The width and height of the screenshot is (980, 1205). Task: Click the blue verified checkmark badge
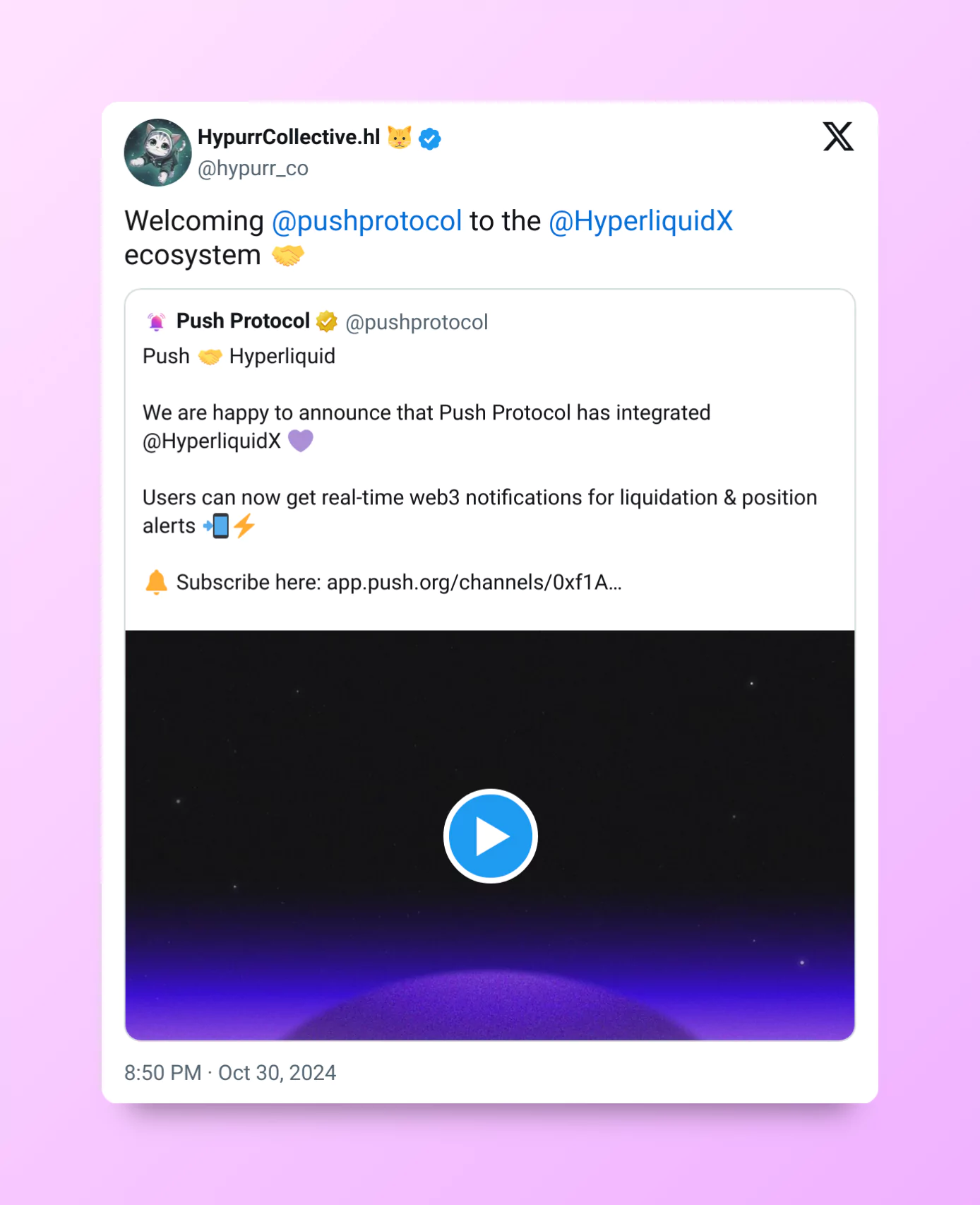(x=430, y=138)
